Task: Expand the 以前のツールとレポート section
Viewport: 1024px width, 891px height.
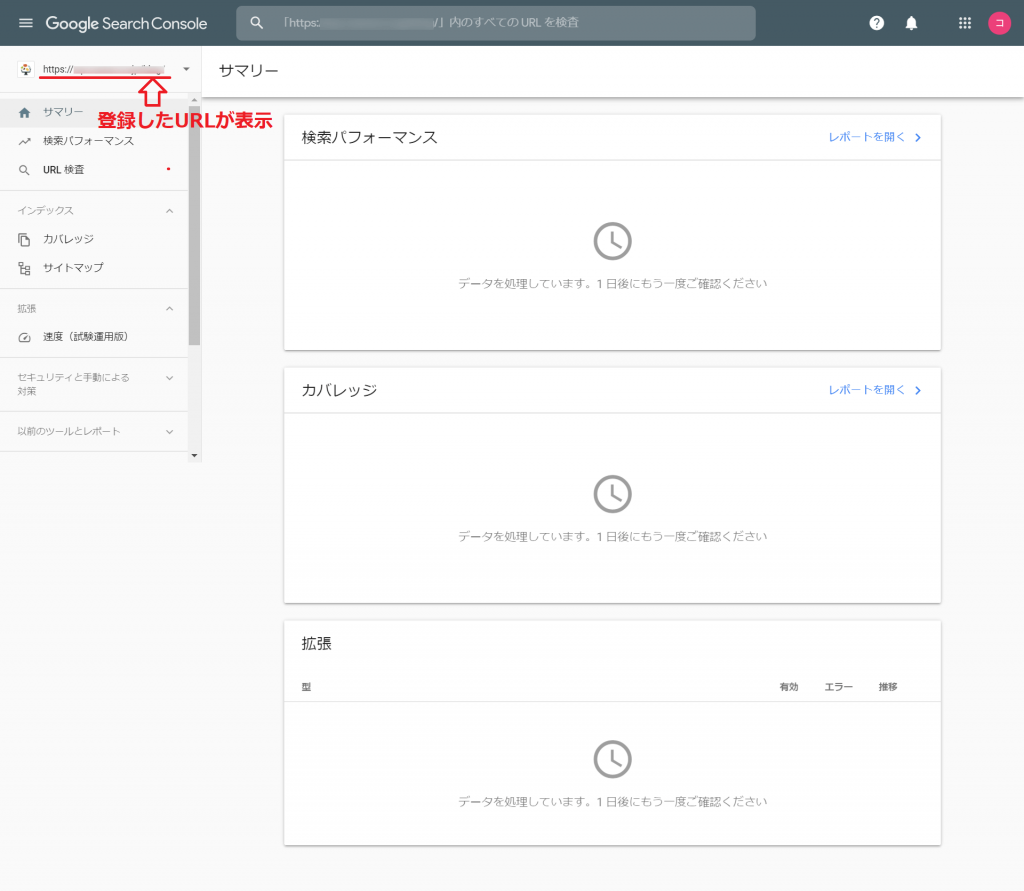Action: [x=169, y=432]
